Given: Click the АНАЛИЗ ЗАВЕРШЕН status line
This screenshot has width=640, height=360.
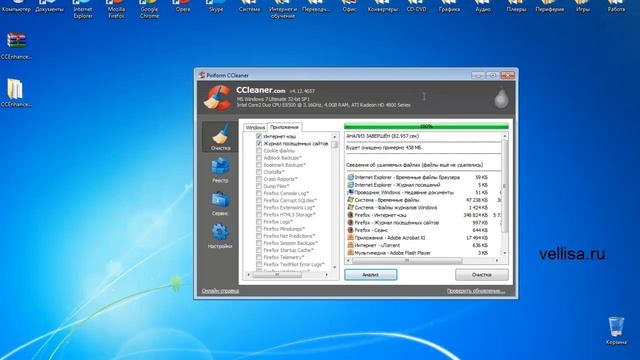Looking at the screenshot, I should click(x=382, y=136).
